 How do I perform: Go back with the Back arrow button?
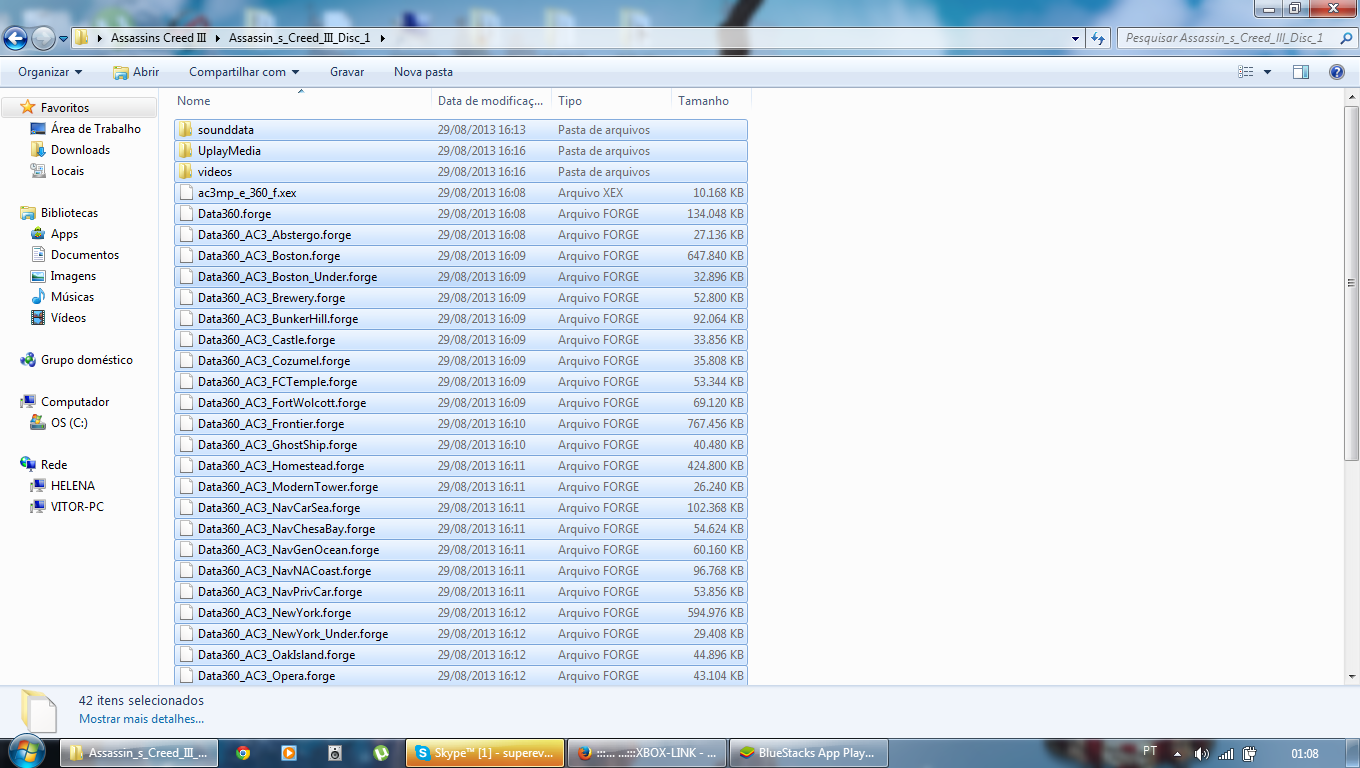click(x=15, y=38)
